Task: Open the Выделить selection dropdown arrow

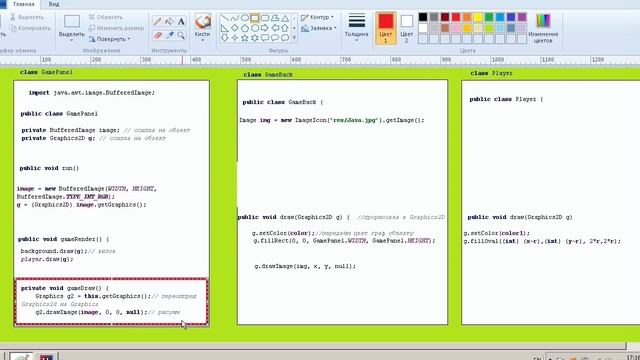Action: click(71, 40)
